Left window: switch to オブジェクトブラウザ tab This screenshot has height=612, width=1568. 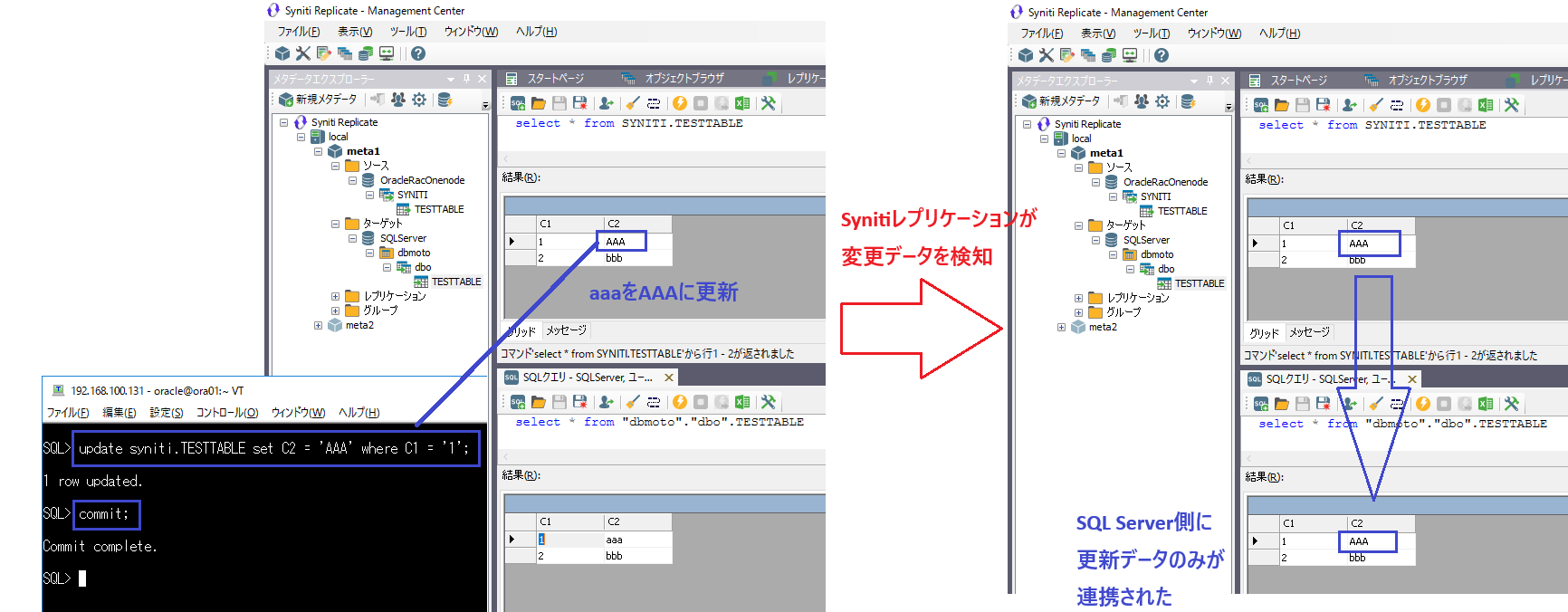coord(674,79)
